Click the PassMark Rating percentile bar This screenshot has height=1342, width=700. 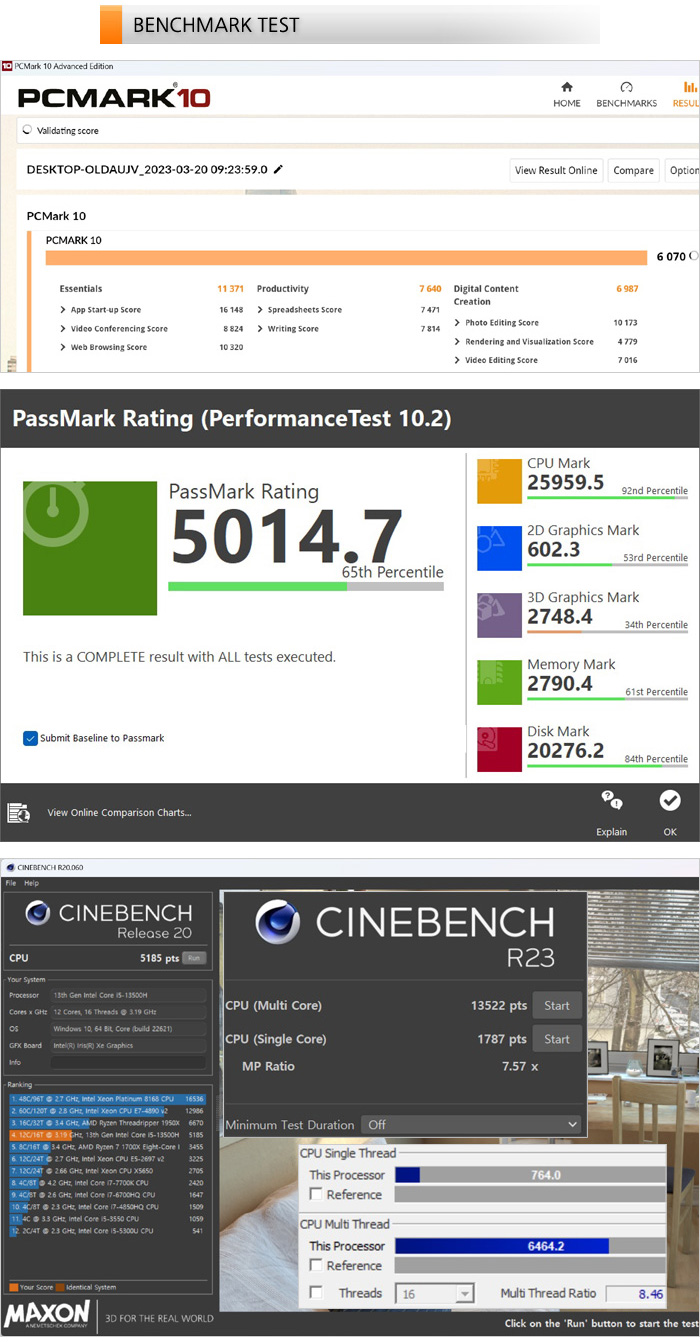(x=306, y=586)
